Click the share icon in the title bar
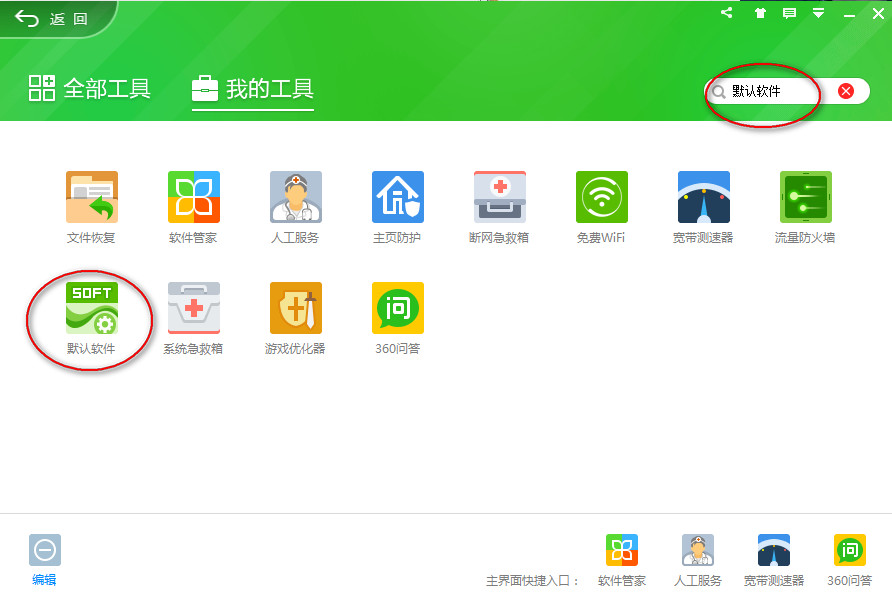This screenshot has height=599, width=892. point(726,13)
